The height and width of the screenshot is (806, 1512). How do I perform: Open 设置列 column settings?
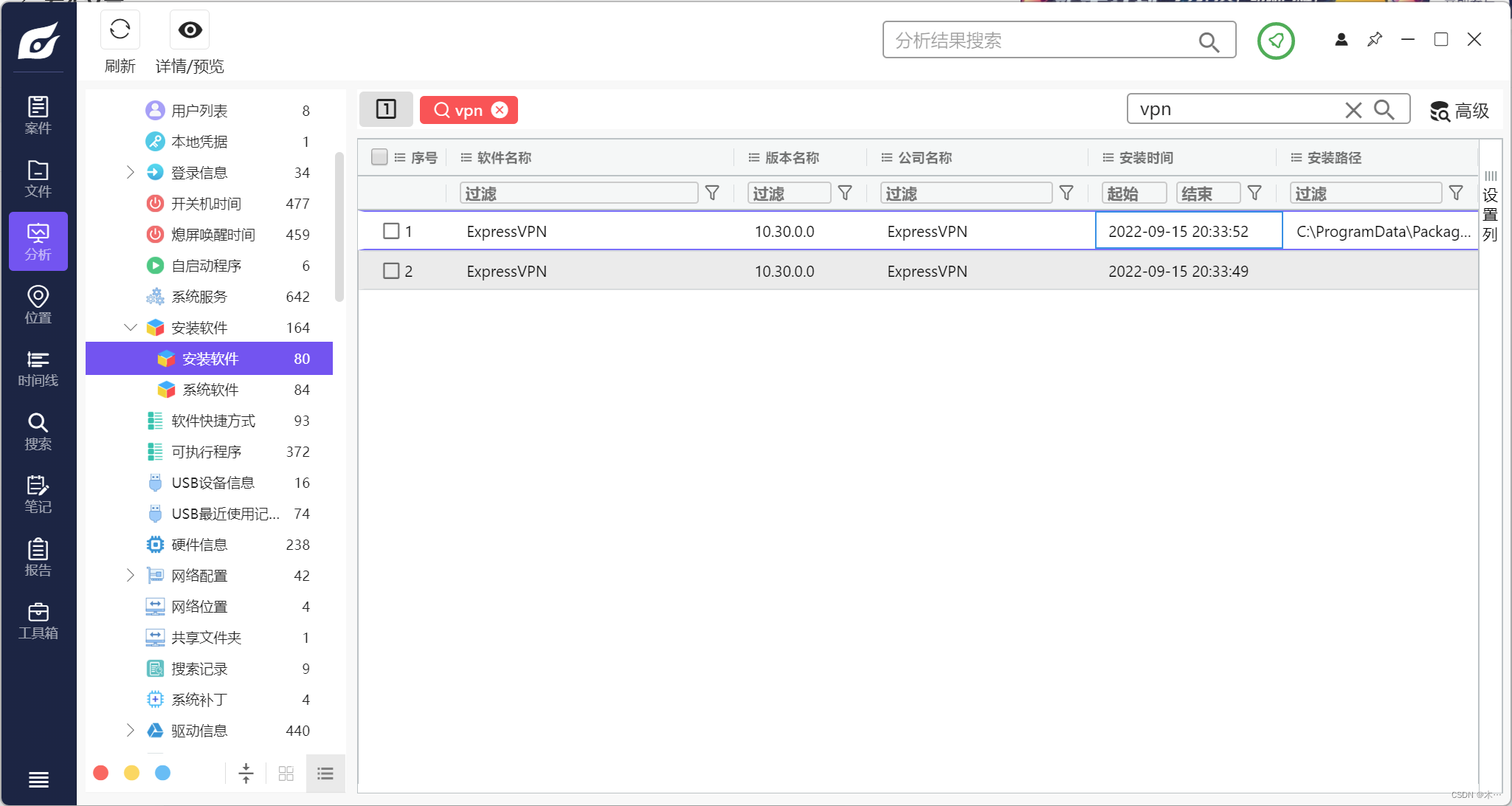click(x=1490, y=207)
